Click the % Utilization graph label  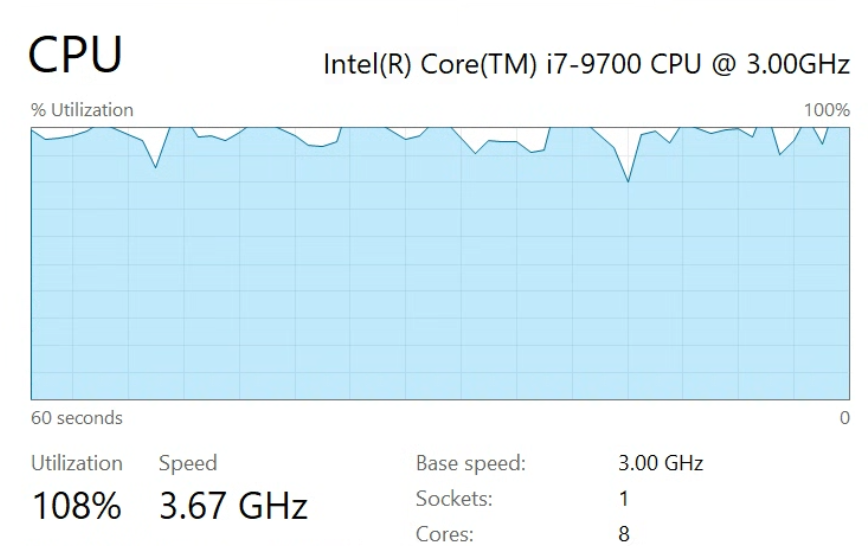click(82, 110)
